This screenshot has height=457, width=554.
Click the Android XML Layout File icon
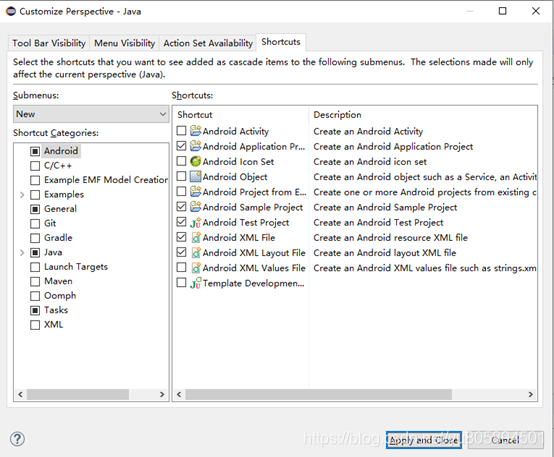(x=196, y=253)
